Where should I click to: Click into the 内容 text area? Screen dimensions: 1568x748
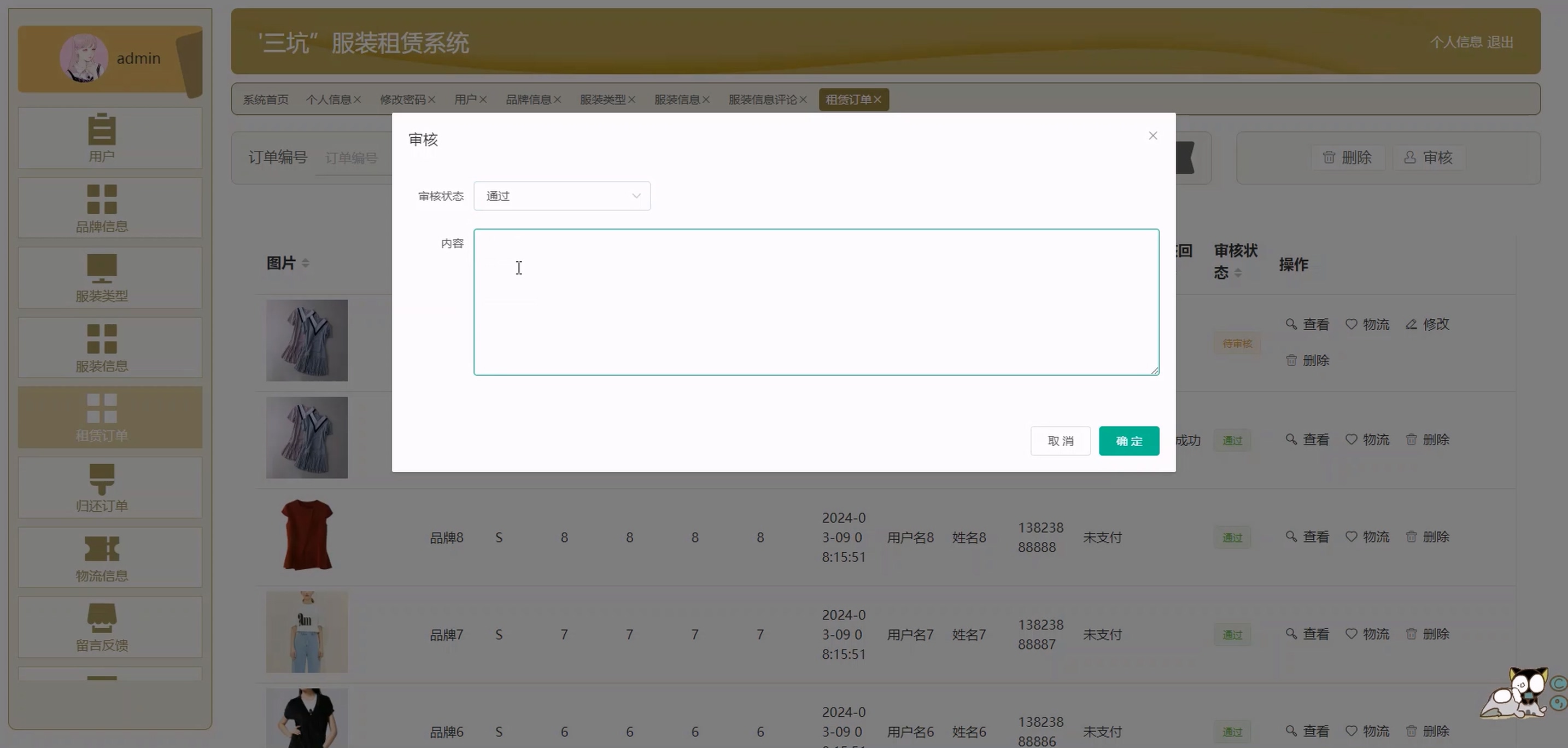coord(816,302)
